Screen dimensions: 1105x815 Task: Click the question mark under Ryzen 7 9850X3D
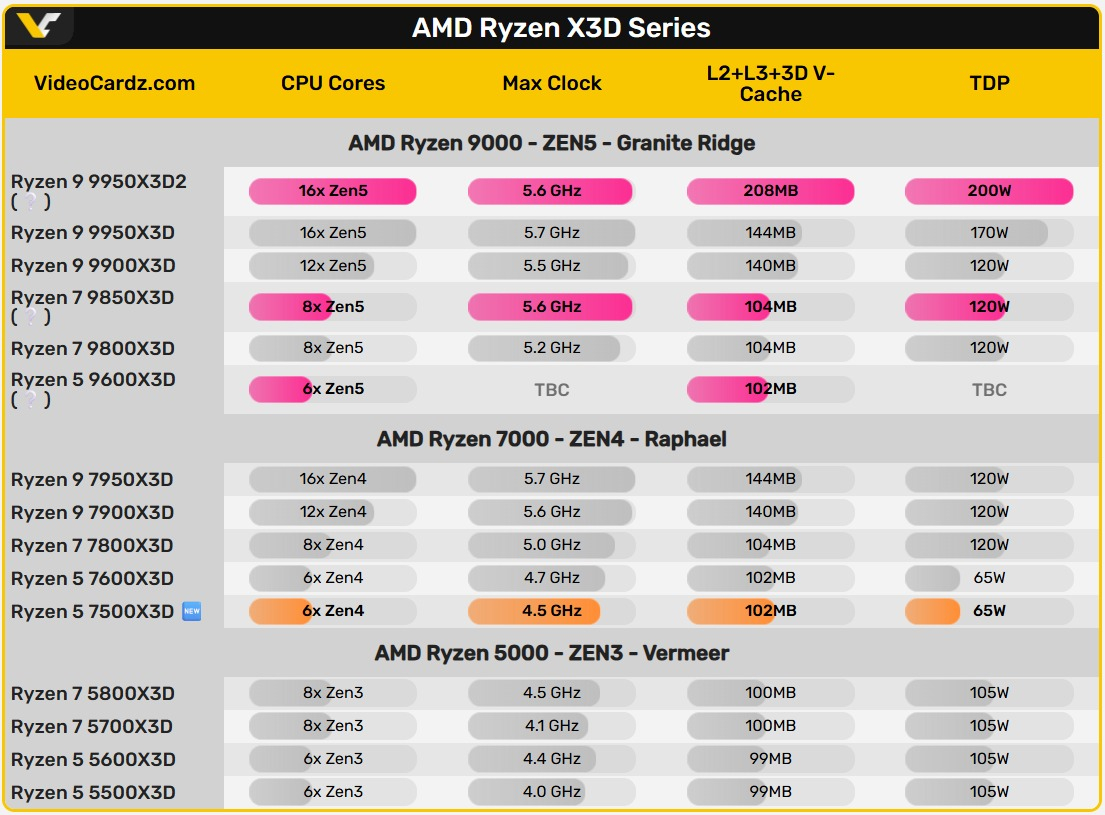tap(30, 317)
